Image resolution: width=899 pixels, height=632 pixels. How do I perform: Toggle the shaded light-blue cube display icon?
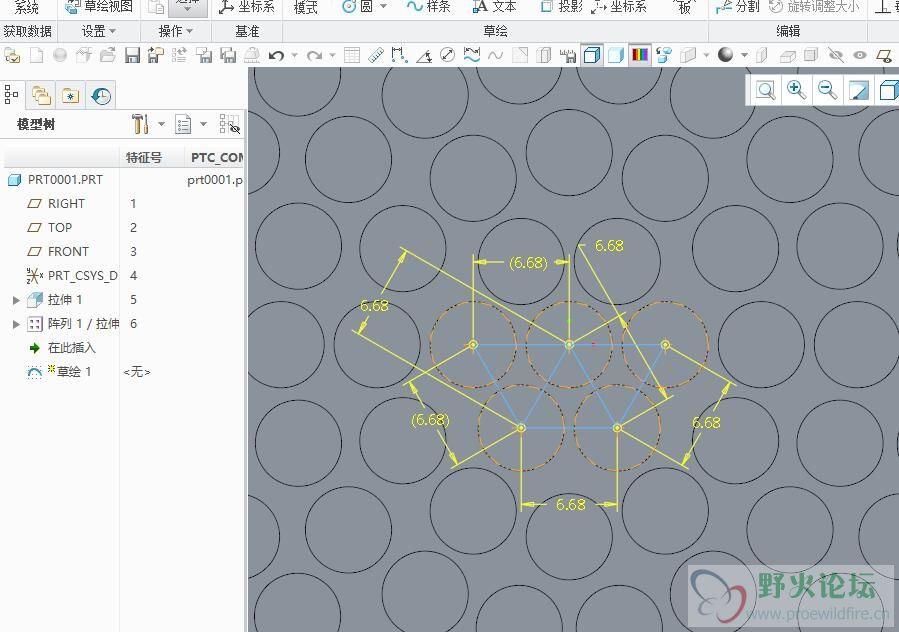coord(616,56)
